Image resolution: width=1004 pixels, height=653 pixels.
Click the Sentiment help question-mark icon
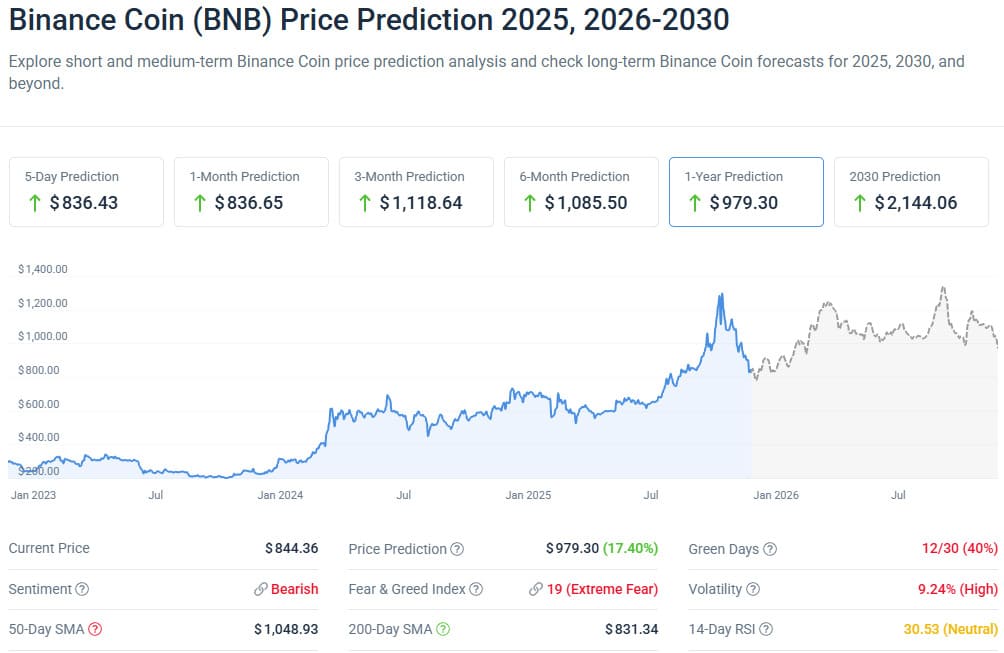click(82, 590)
